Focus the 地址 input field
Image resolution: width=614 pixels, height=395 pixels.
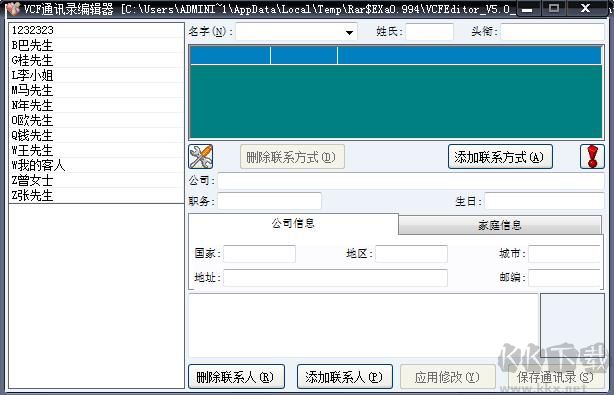pyautogui.click(x=335, y=278)
